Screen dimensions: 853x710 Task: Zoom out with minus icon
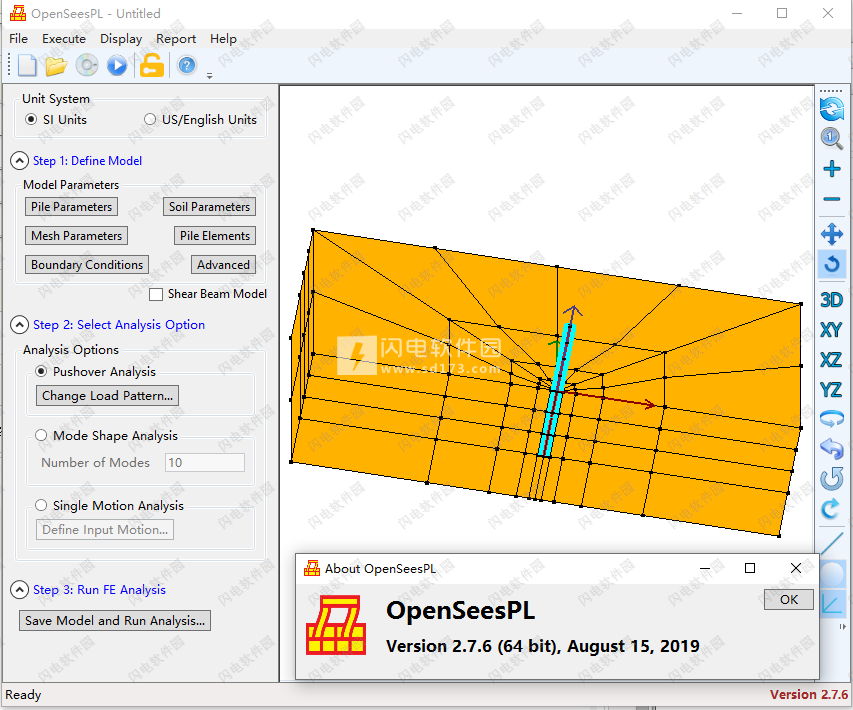tap(831, 199)
